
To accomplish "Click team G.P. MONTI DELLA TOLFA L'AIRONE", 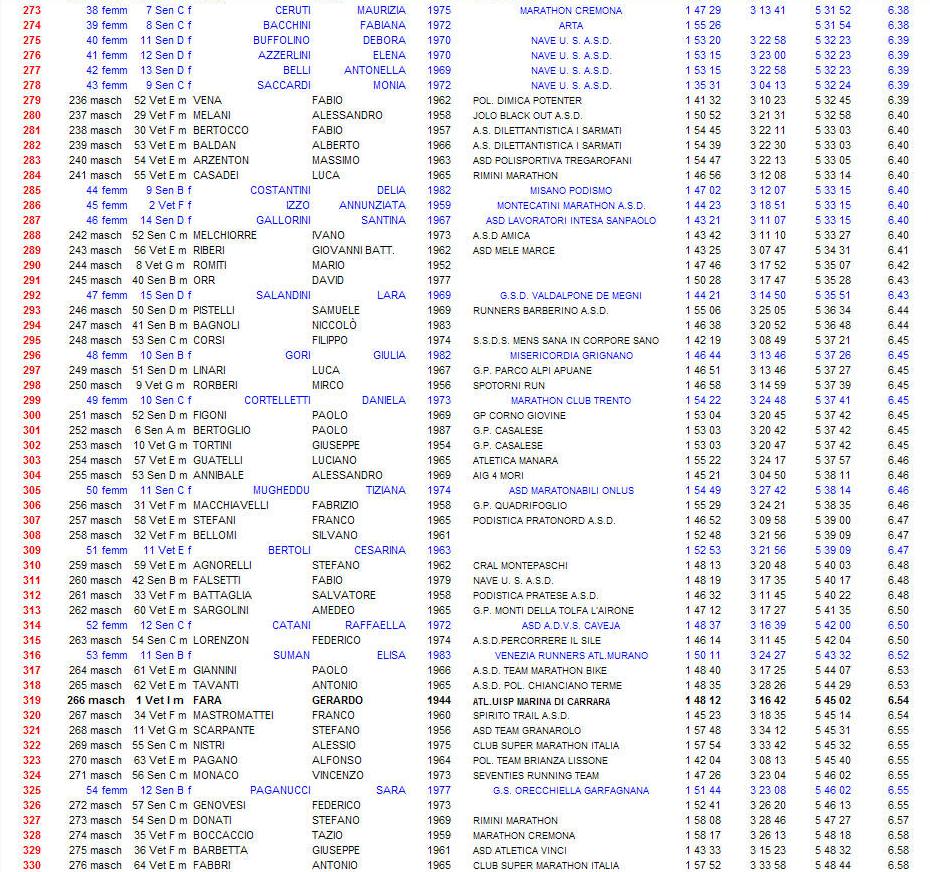I will 553,611.
